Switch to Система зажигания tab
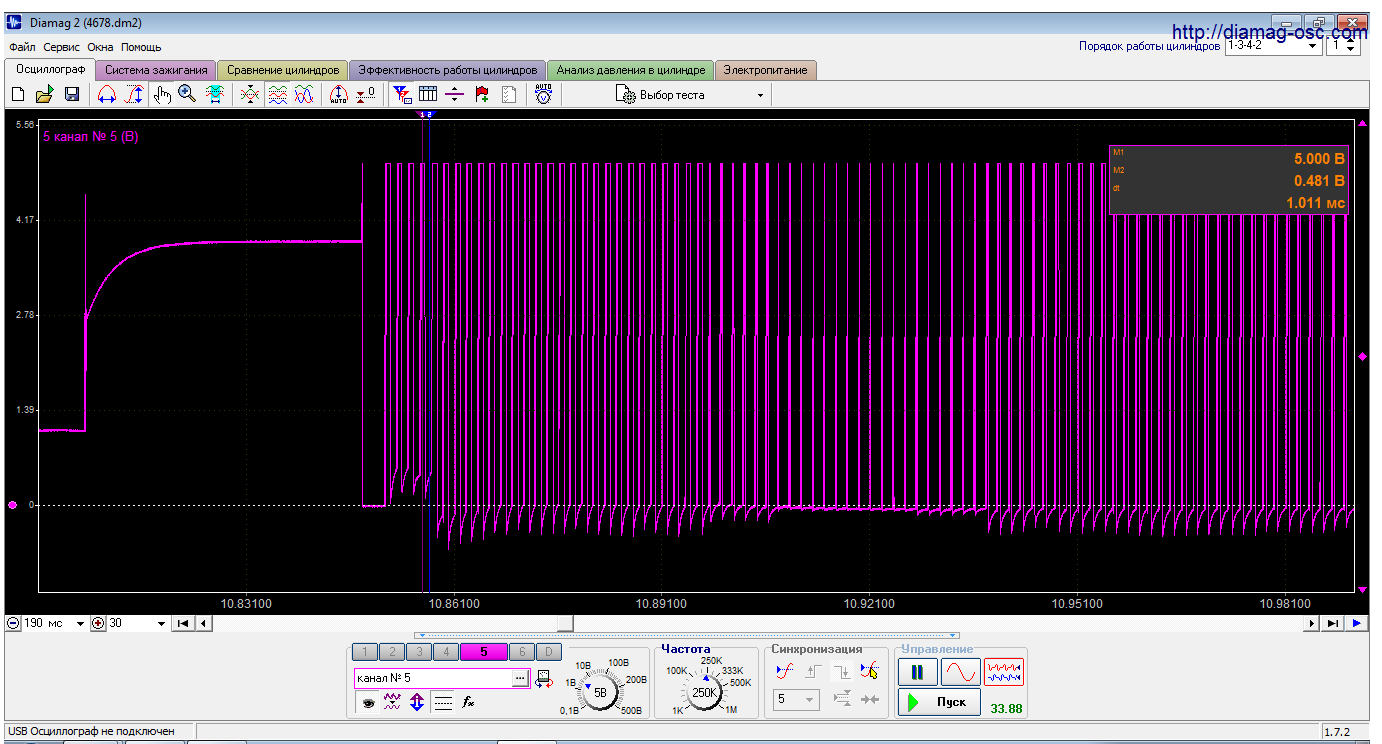The width and height of the screenshot is (1382, 744). [156, 70]
